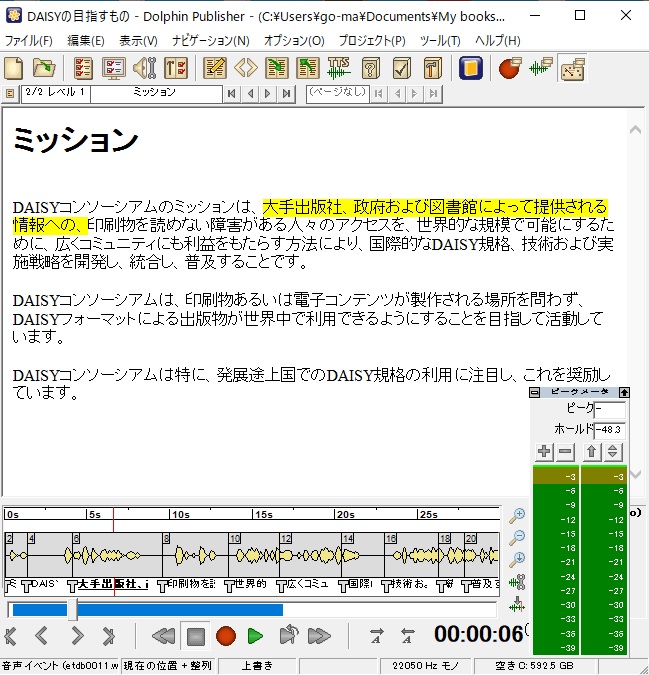Go to previous event chevron button
The image size is (649, 675).
coord(42,636)
